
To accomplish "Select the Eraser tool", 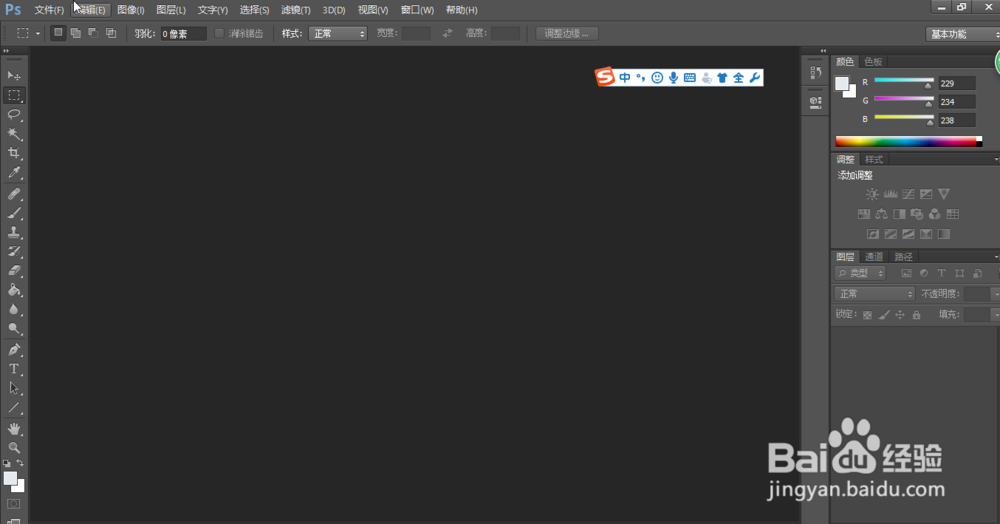I will 13,271.
